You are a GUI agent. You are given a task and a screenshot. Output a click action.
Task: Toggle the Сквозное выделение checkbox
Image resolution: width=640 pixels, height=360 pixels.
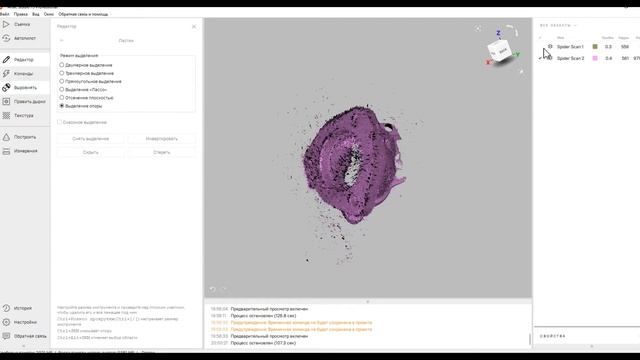pyautogui.click(x=60, y=122)
